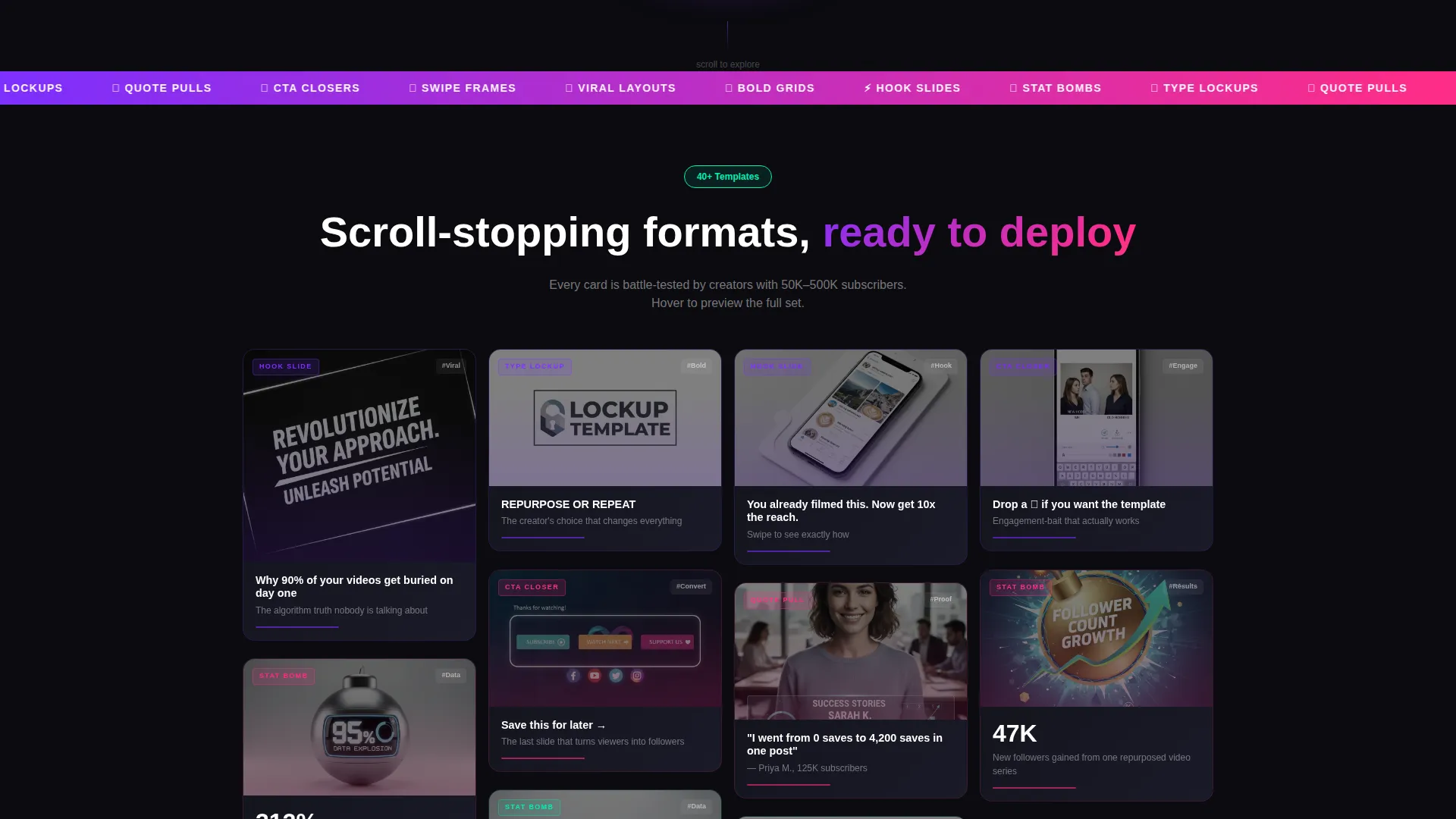
Task: Click the lightning HOOK SLIDES marquee item
Action: click(x=912, y=88)
